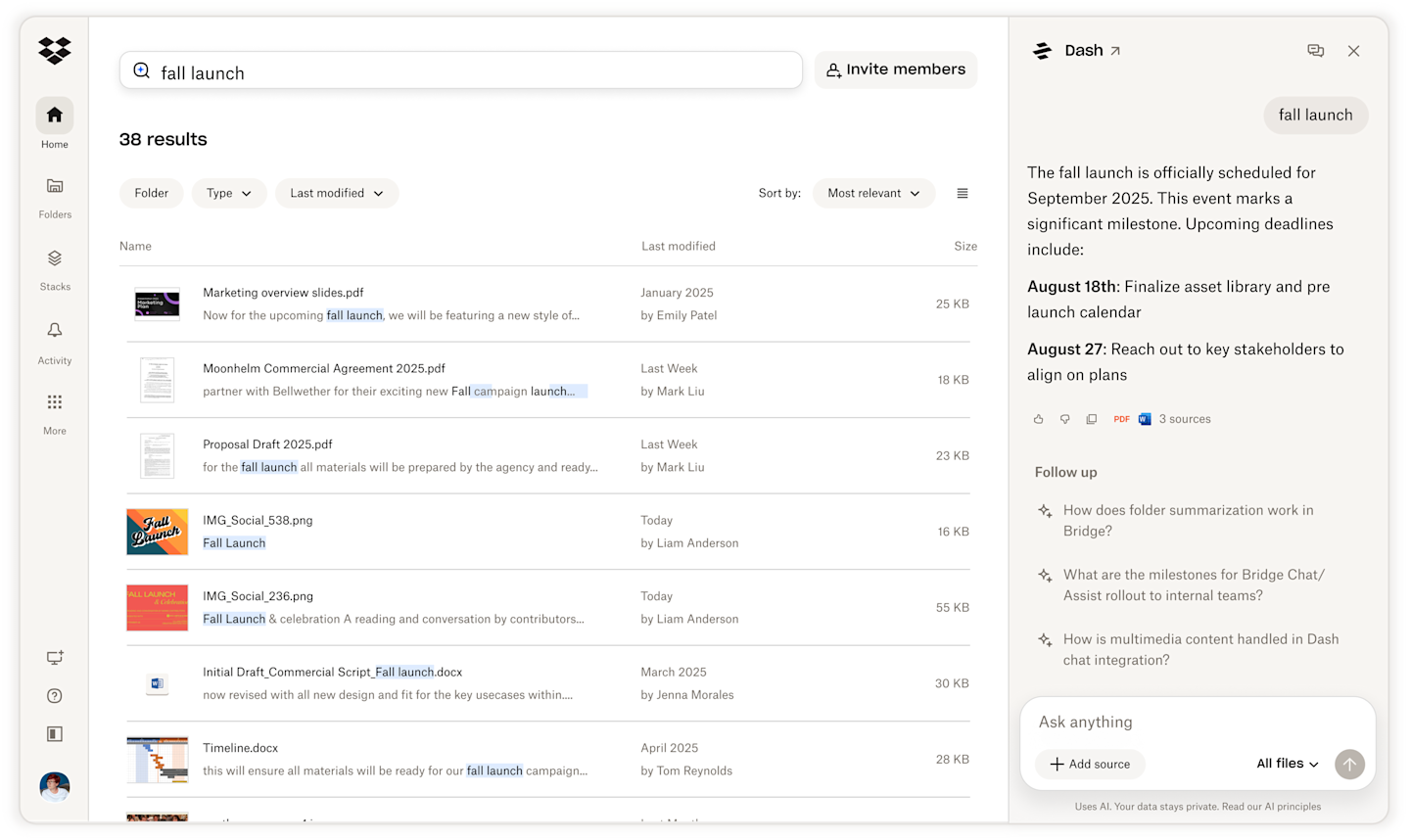Send the Dash message arrow button
This screenshot has width=1410, height=840.
(x=1349, y=764)
